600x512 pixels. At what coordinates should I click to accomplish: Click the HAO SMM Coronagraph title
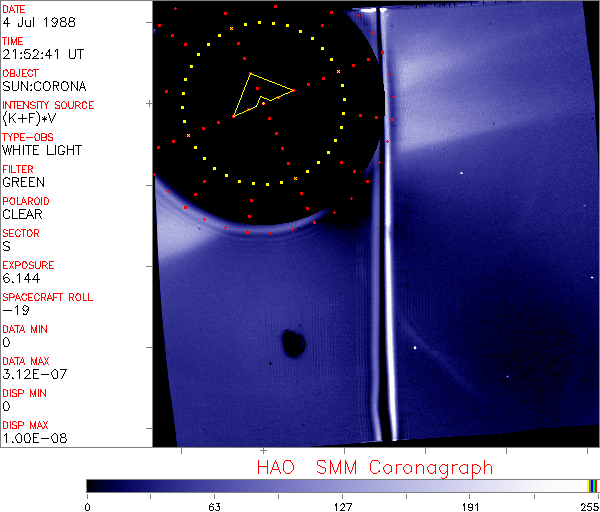click(x=375, y=466)
